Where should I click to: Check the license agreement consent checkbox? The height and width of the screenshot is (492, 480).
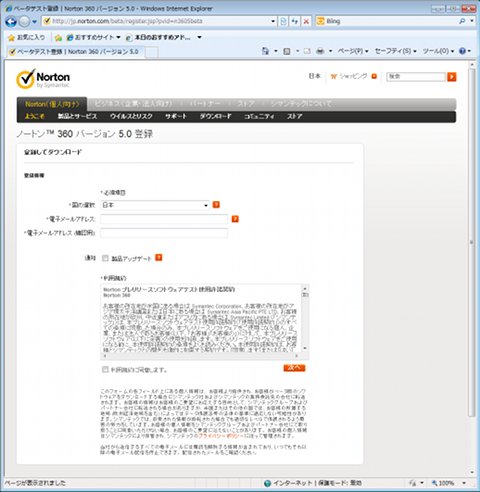[x=105, y=369]
